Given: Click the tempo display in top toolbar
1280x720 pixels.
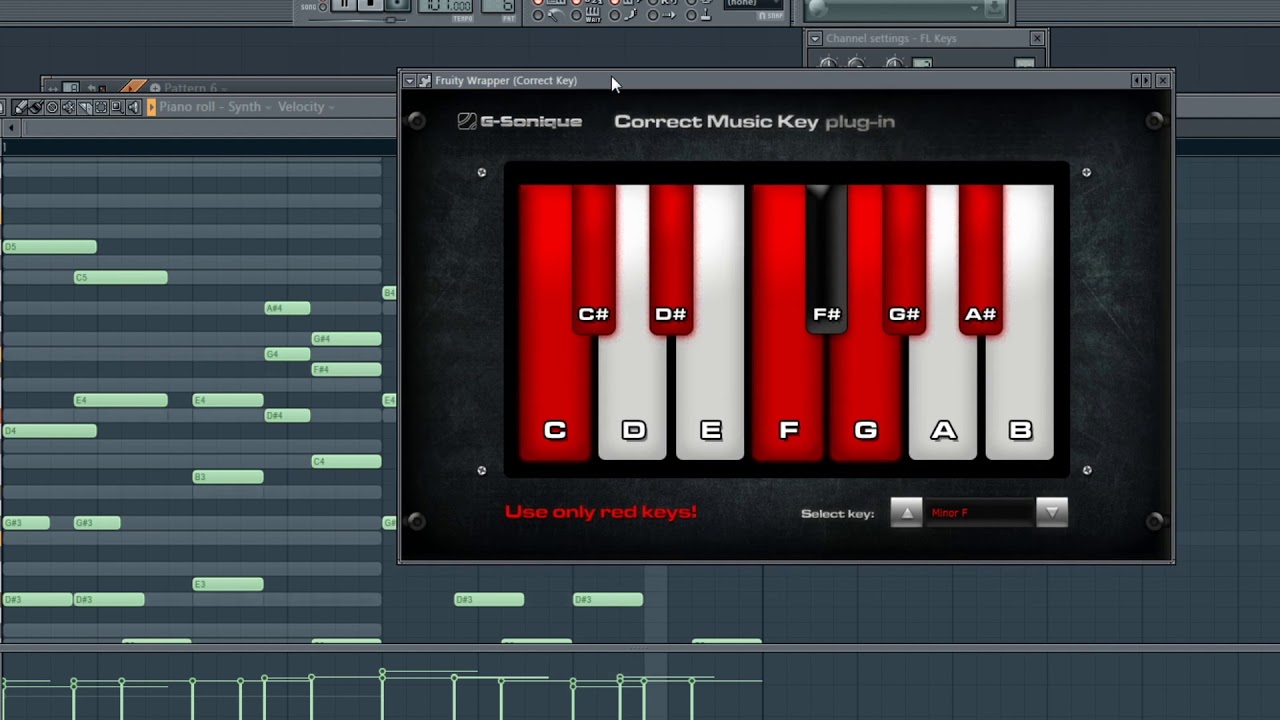Looking at the screenshot, I should [x=444, y=6].
